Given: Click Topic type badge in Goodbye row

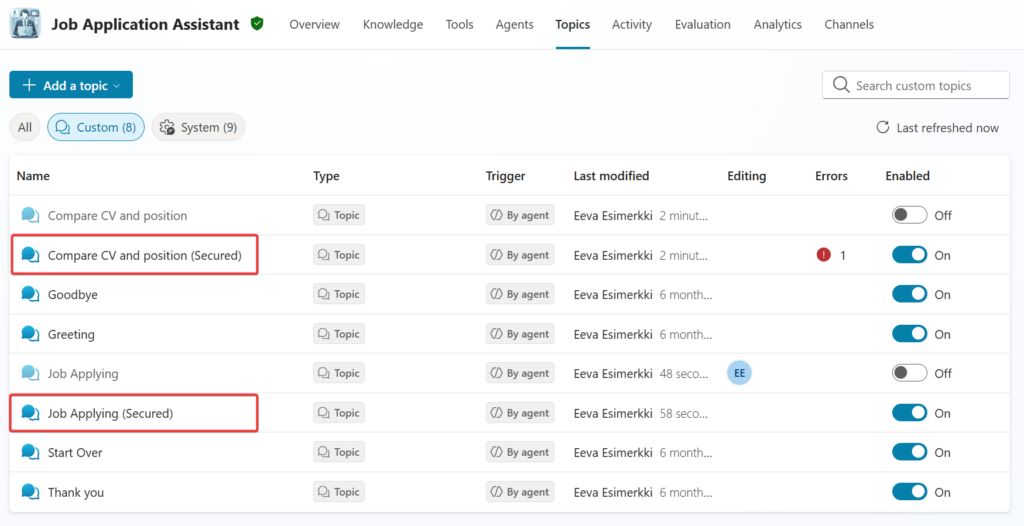Looking at the screenshot, I should 339,295.
